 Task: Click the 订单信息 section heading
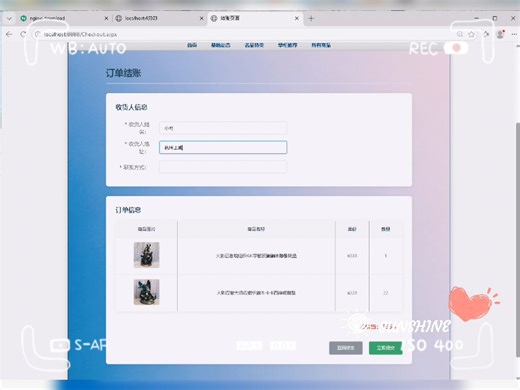[128, 210]
